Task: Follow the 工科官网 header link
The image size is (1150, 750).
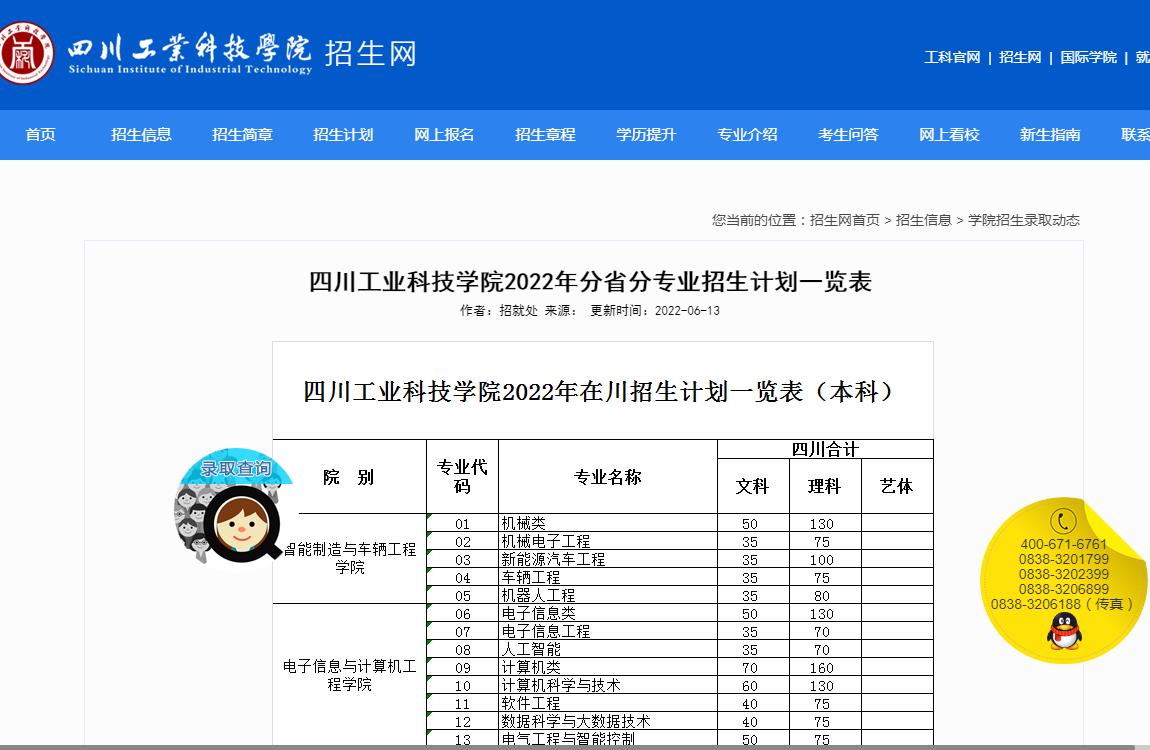Action: (952, 57)
